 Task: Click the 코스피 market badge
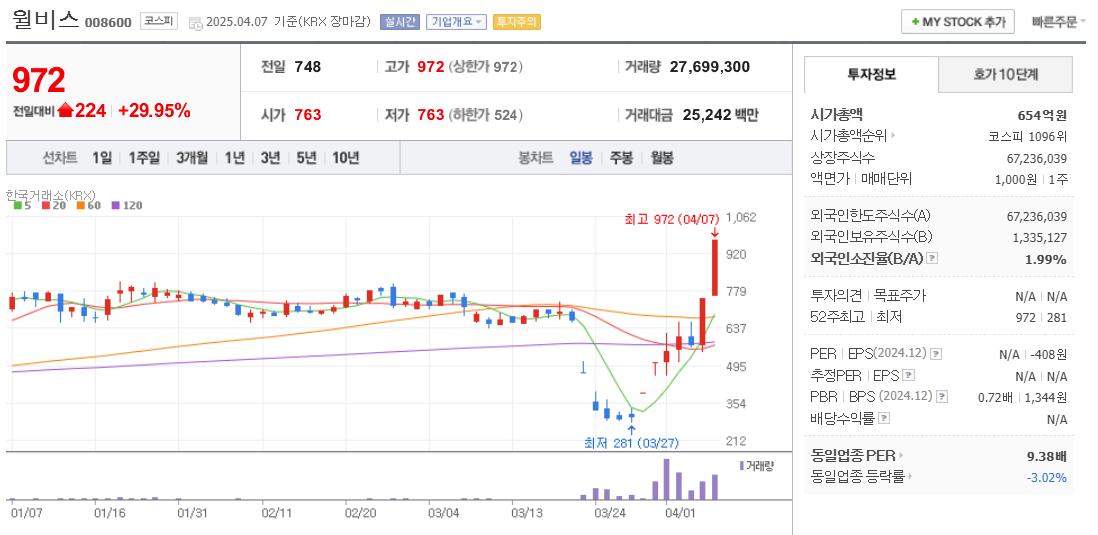click(158, 22)
